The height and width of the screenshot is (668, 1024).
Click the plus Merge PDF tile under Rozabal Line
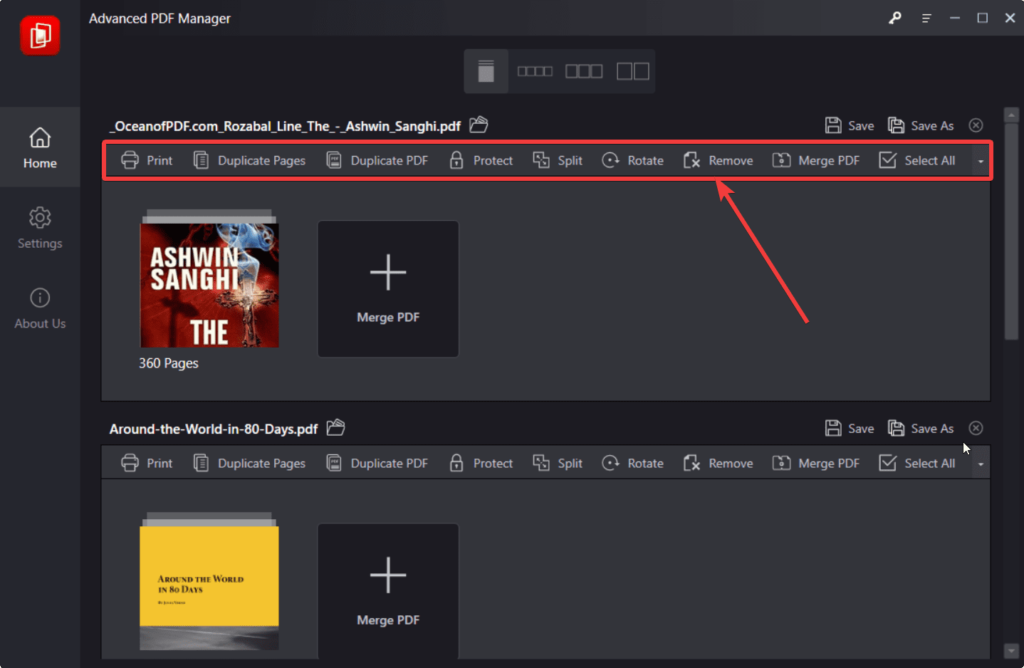pos(388,289)
